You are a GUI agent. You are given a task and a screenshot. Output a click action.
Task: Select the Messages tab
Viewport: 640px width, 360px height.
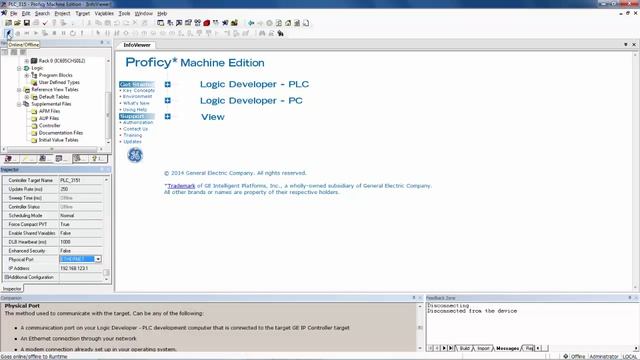click(507, 348)
